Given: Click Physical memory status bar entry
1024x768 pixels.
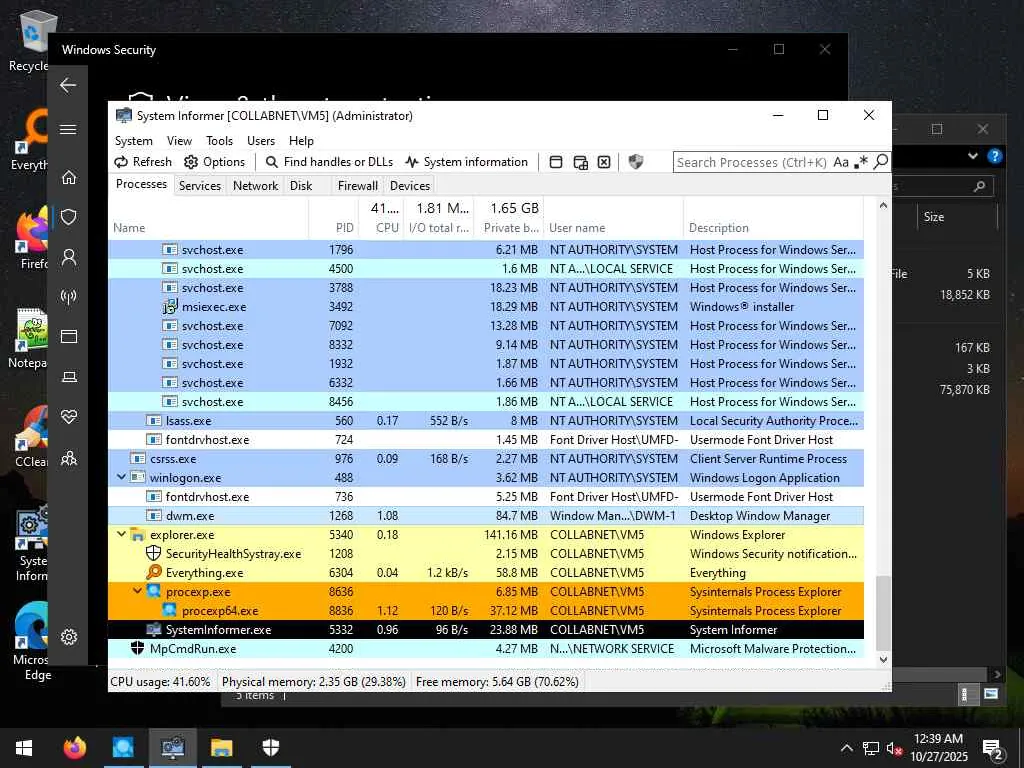Looking at the screenshot, I should (x=313, y=682).
